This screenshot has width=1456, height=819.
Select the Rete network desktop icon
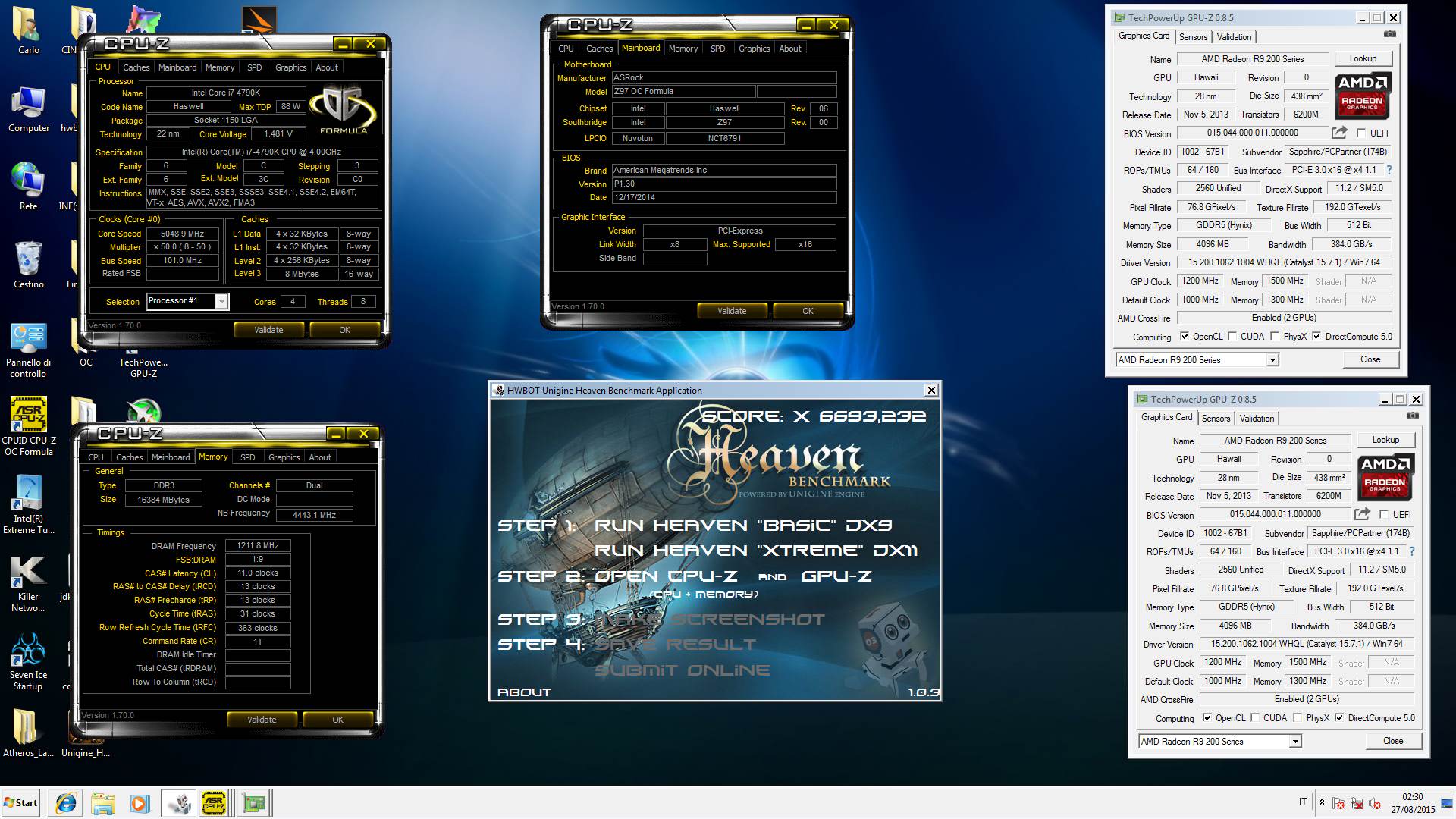tap(29, 186)
